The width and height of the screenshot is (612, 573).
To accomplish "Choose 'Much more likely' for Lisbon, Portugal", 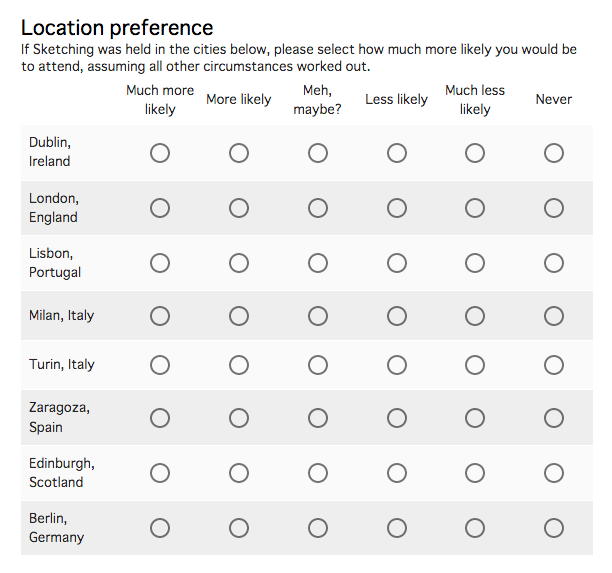I will point(160,263).
